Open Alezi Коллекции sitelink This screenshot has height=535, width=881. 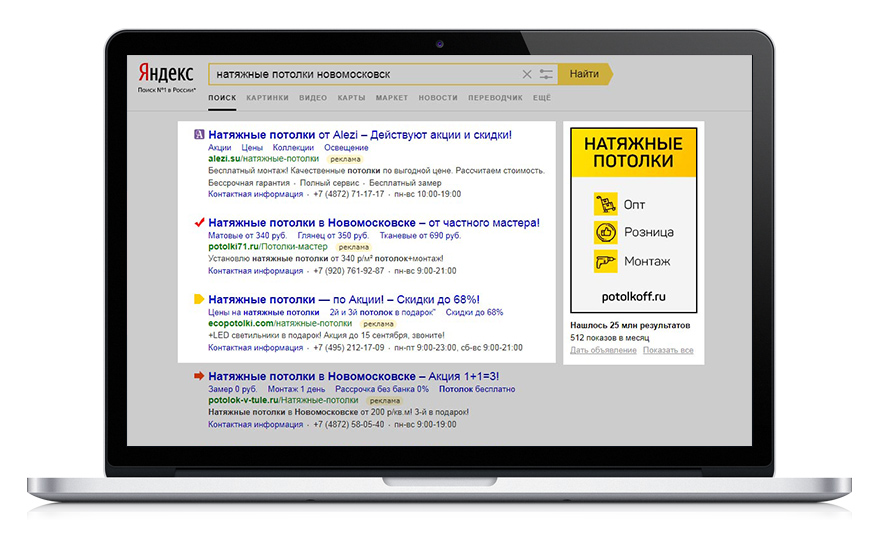pyautogui.click(x=293, y=148)
